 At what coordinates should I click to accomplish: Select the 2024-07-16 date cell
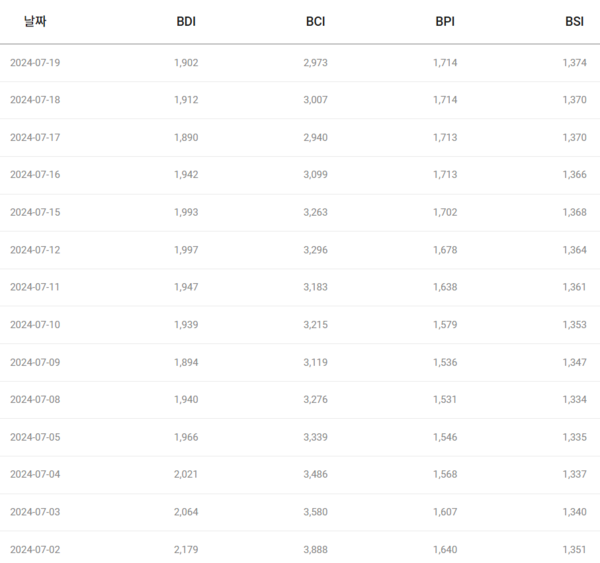click(35, 175)
